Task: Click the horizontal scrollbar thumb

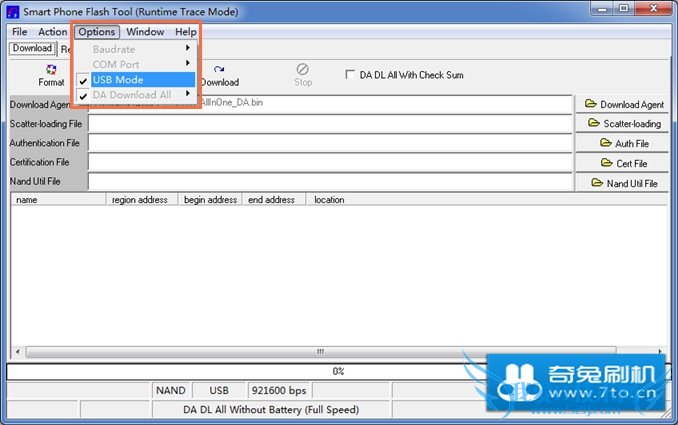Action: [x=321, y=352]
